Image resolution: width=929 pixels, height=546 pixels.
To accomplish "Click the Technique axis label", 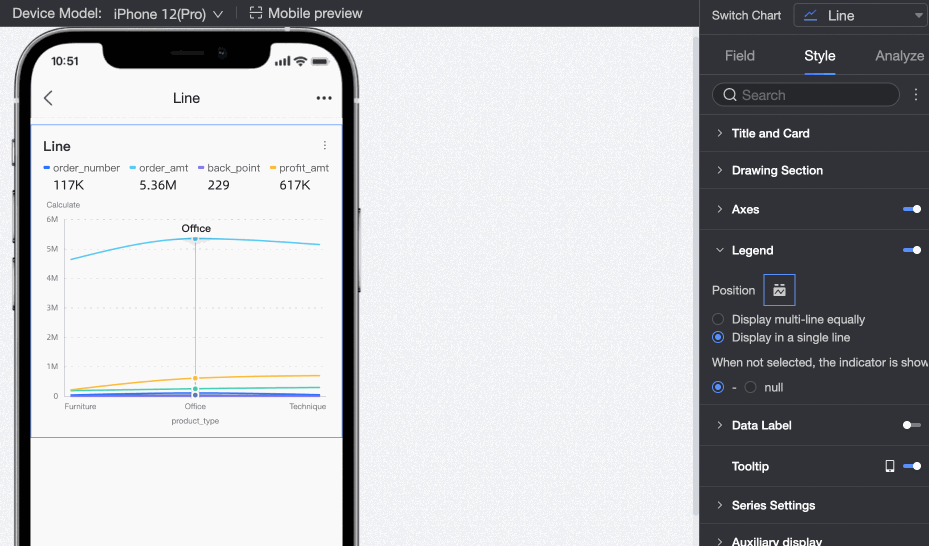I will click(307, 406).
